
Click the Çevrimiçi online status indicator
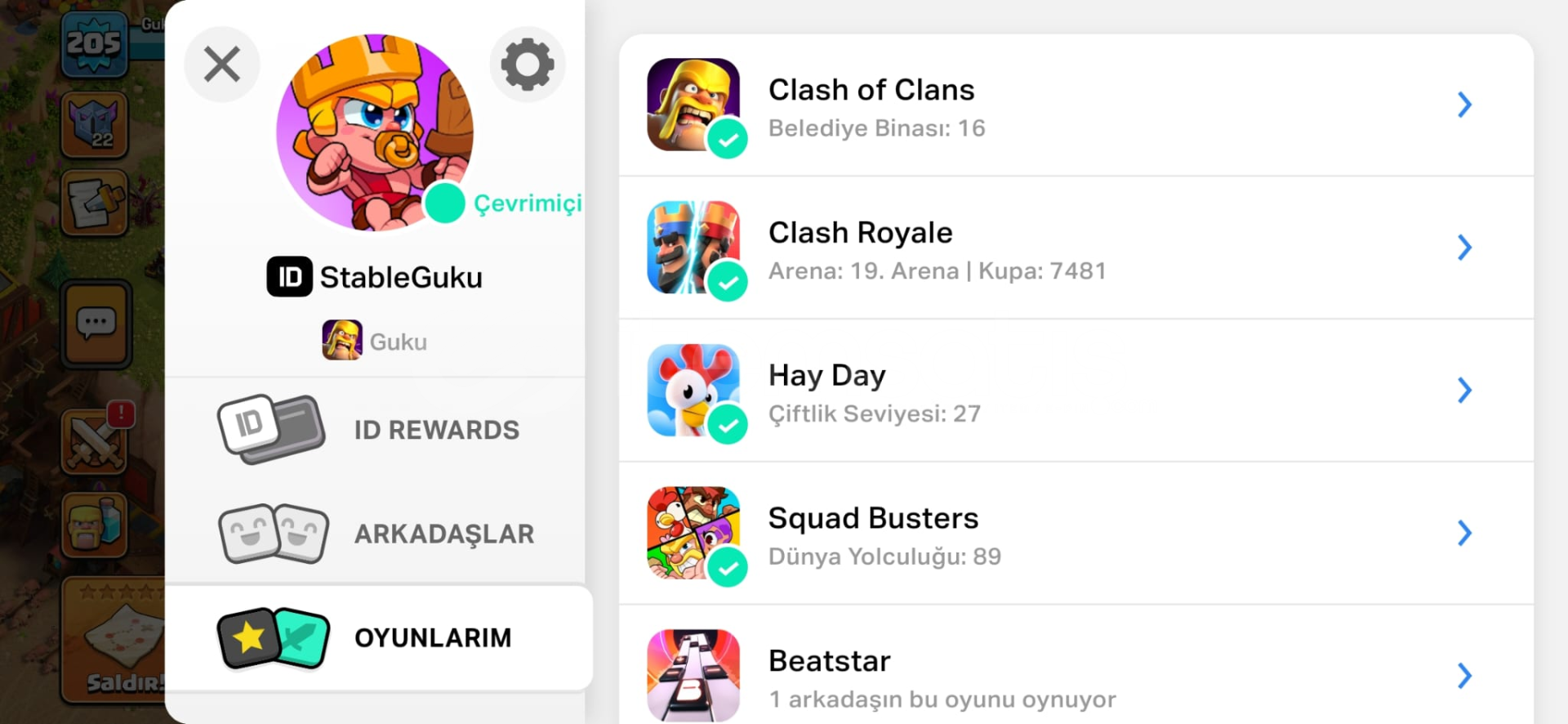(x=503, y=203)
